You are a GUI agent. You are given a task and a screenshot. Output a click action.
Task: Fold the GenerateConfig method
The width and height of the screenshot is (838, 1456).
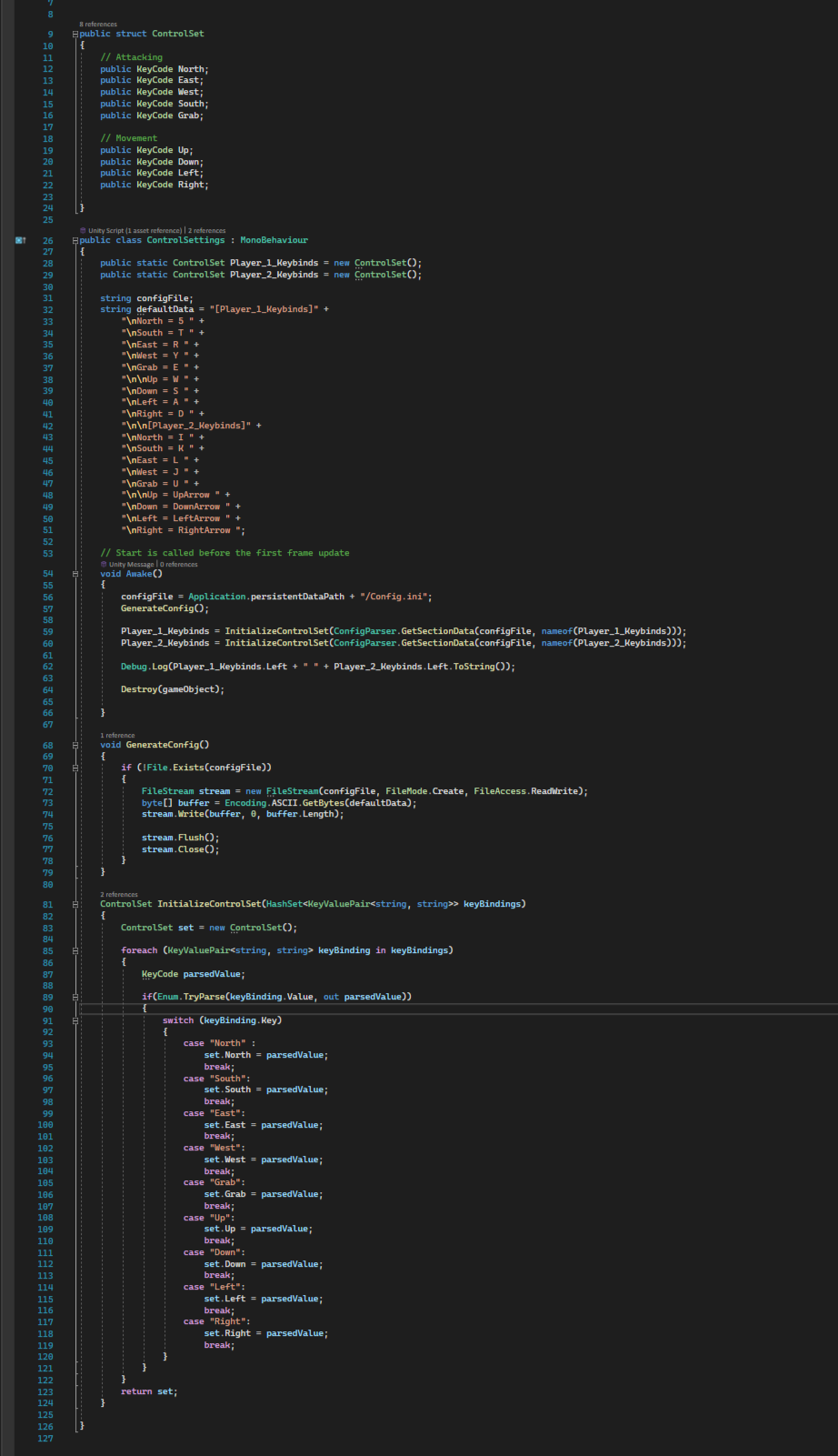(x=75, y=745)
